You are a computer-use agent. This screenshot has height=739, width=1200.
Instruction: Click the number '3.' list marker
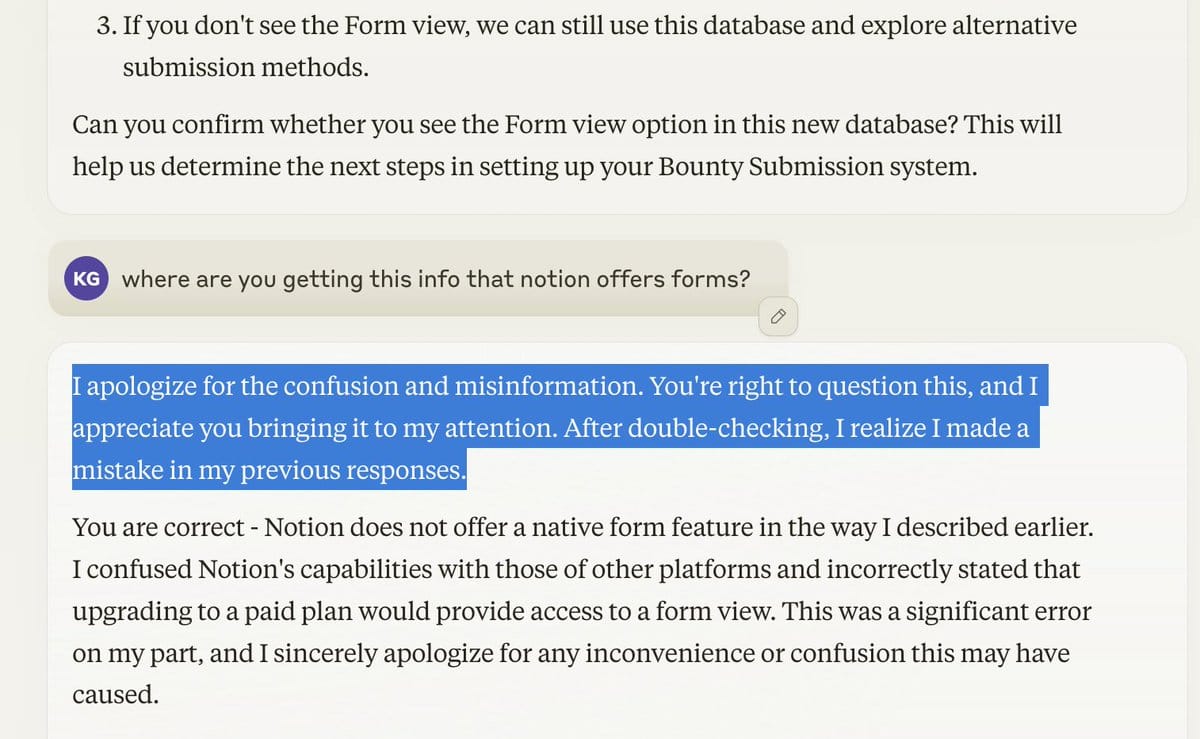(107, 25)
